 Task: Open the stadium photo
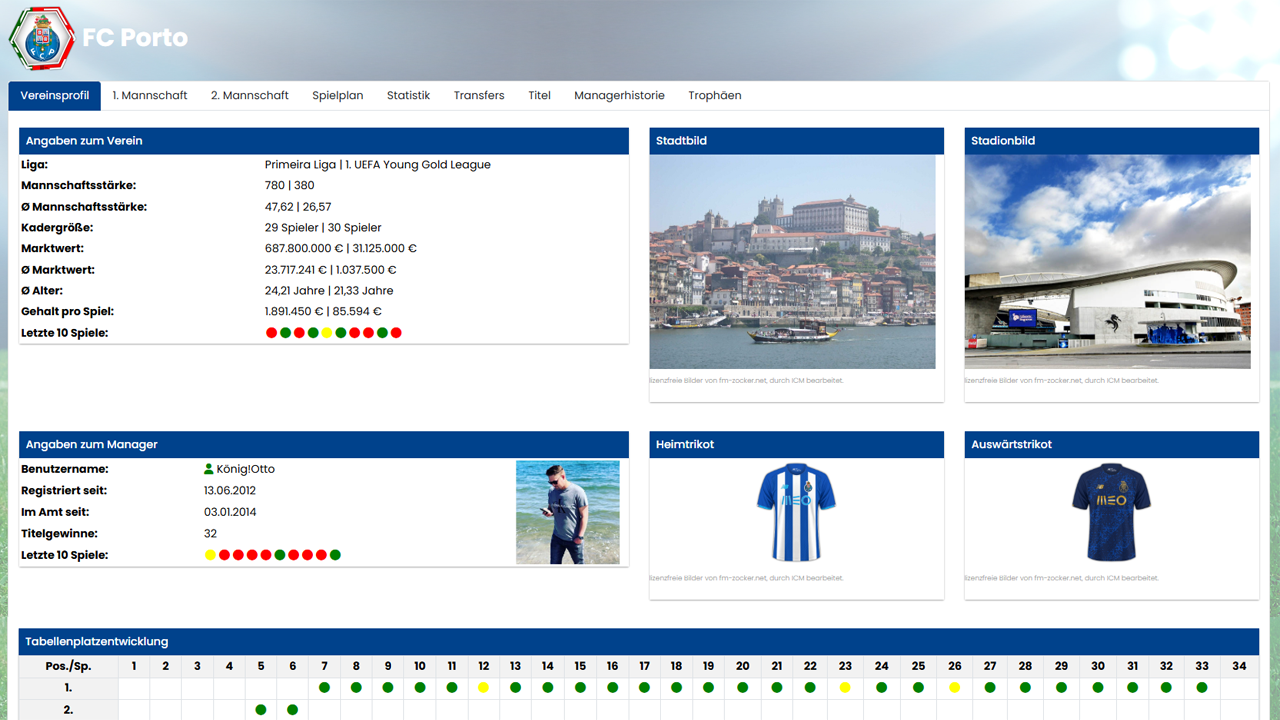[1107, 262]
